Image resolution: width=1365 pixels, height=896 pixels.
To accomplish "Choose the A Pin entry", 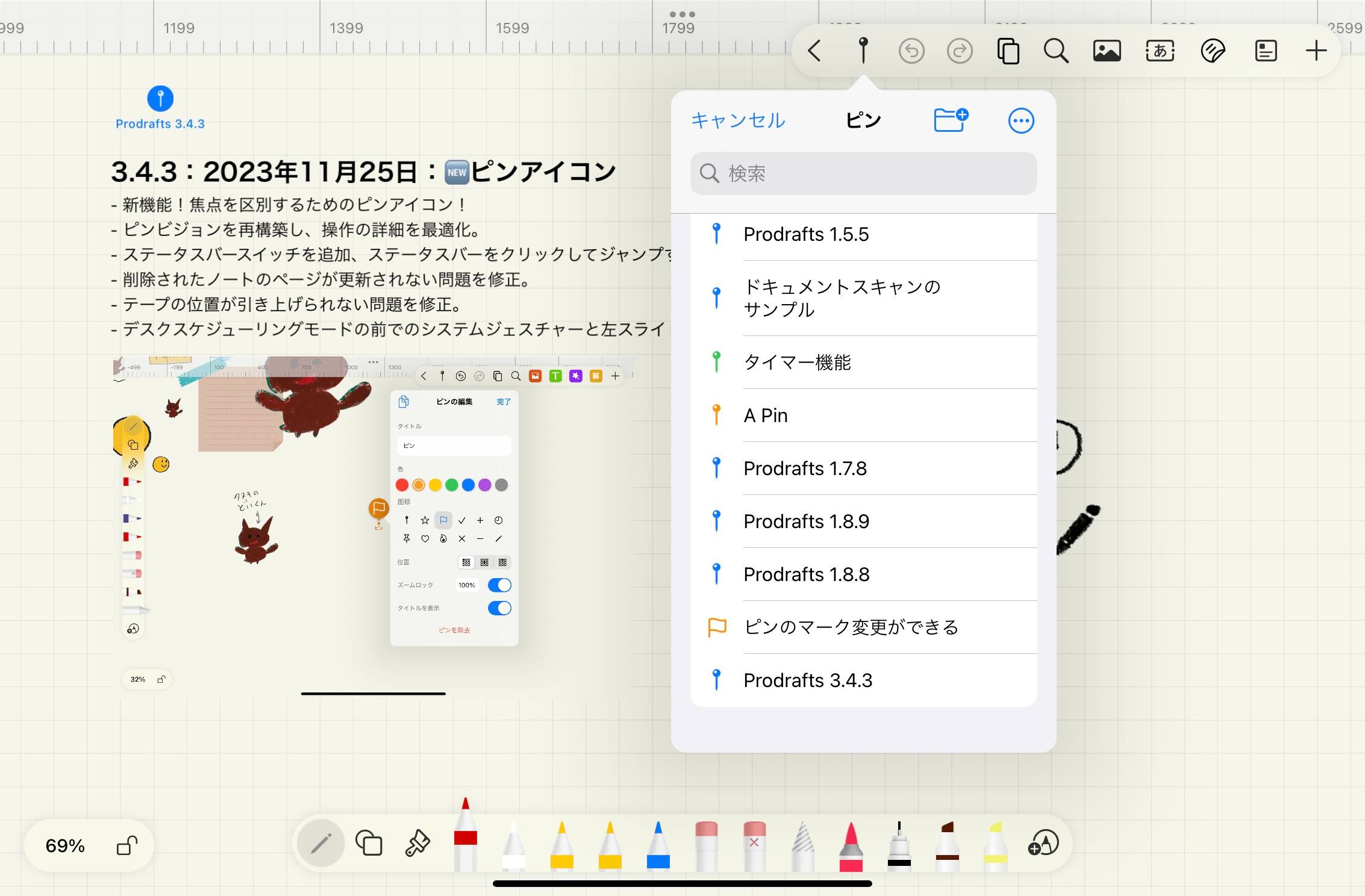I will pyautogui.click(x=863, y=415).
